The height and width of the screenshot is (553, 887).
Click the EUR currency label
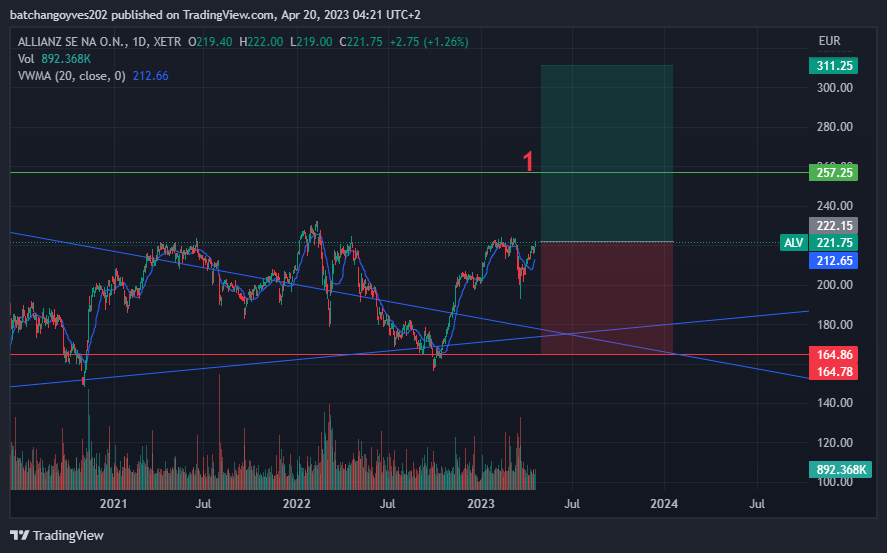click(x=829, y=41)
